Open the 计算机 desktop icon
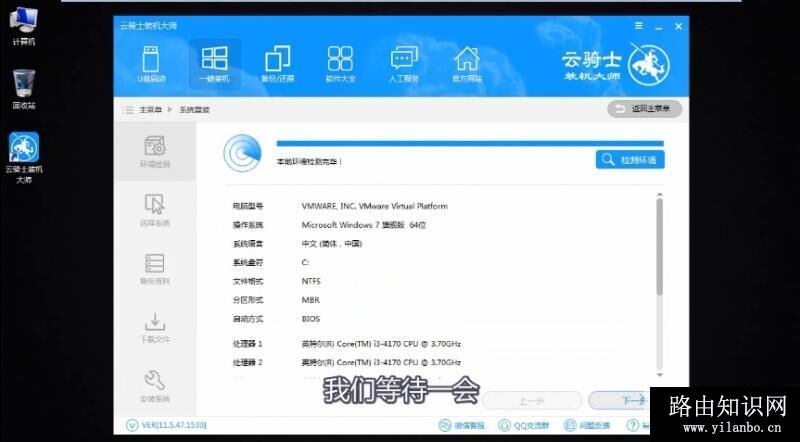This screenshot has height=442, width=800. (23, 27)
